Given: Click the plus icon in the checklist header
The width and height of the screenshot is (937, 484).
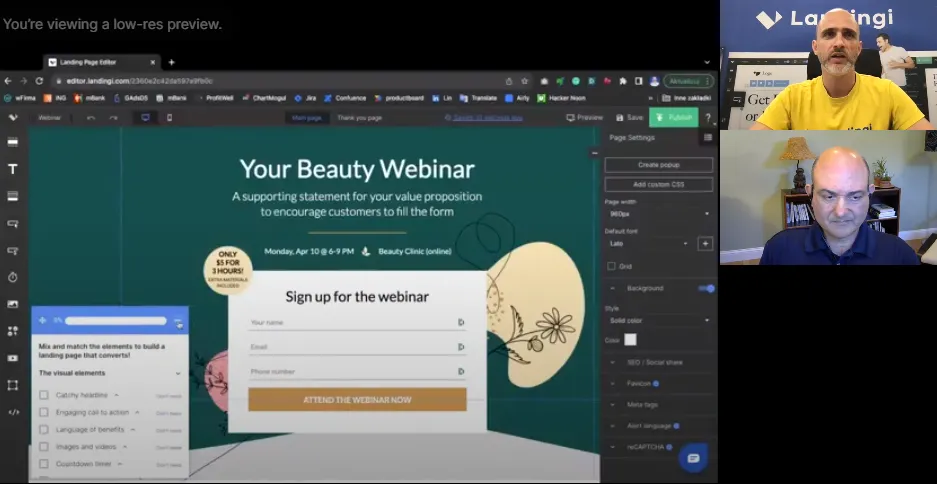Looking at the screenshot, I should (42, 320).
